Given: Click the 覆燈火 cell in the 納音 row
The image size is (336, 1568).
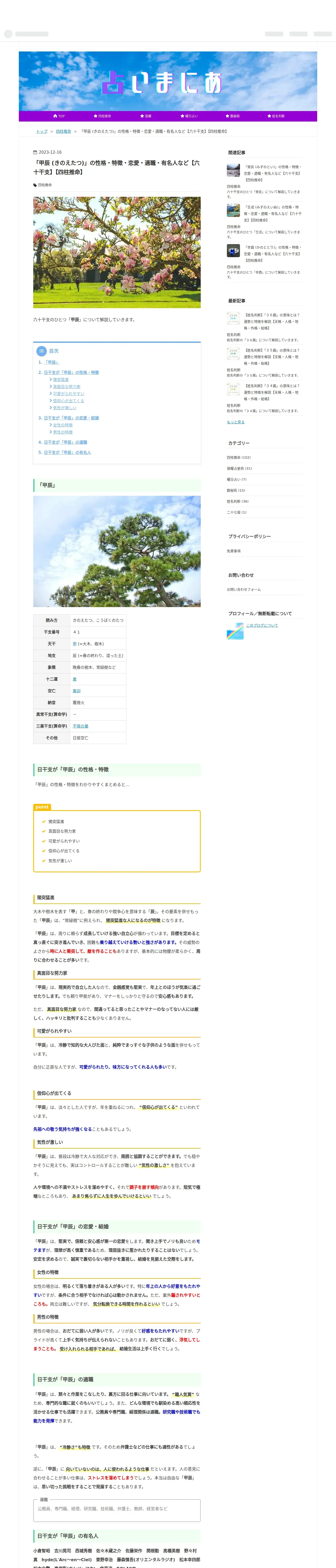Looking at the screenshot, I should tap(98, 703).
